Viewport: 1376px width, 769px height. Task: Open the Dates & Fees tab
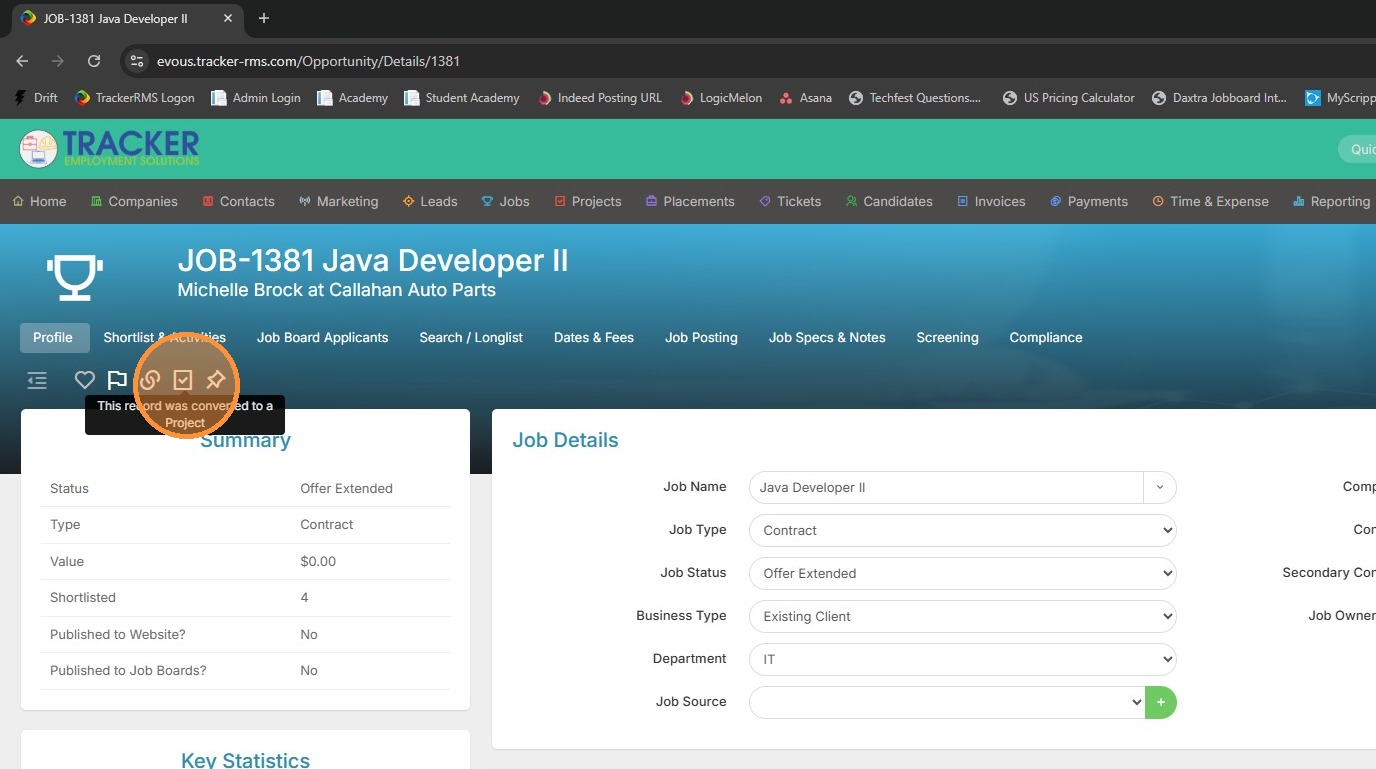(594, 337)
